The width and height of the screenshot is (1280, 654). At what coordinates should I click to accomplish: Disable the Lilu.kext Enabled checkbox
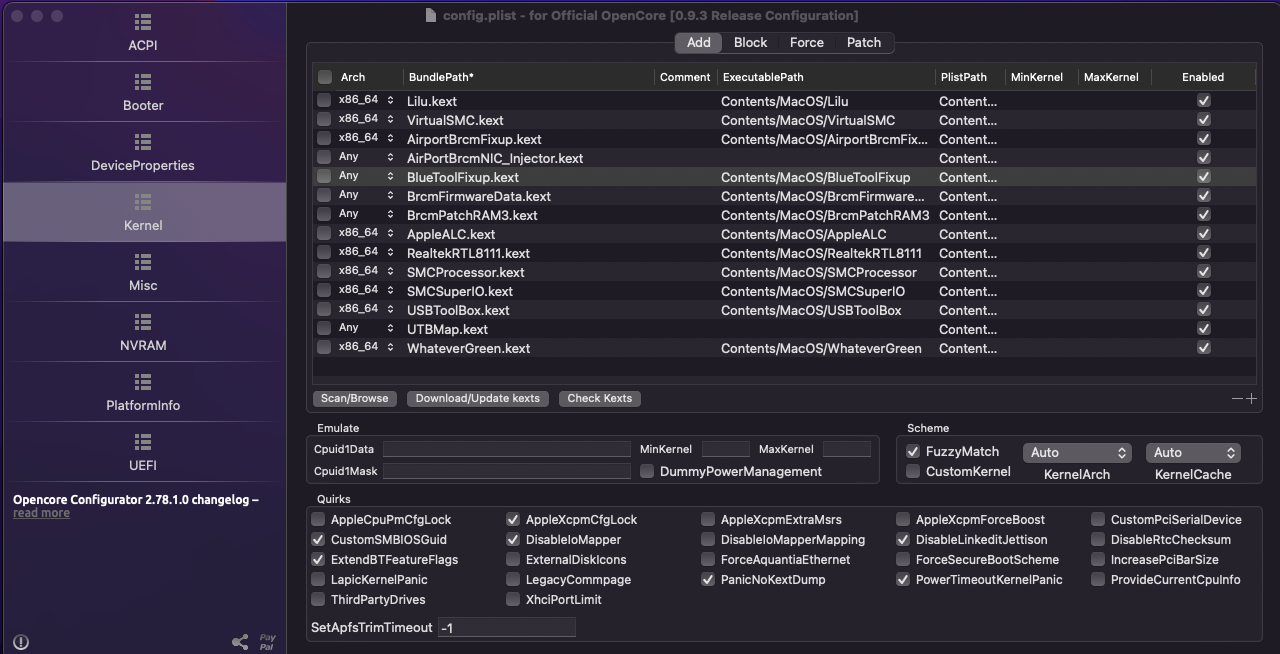1203,101
